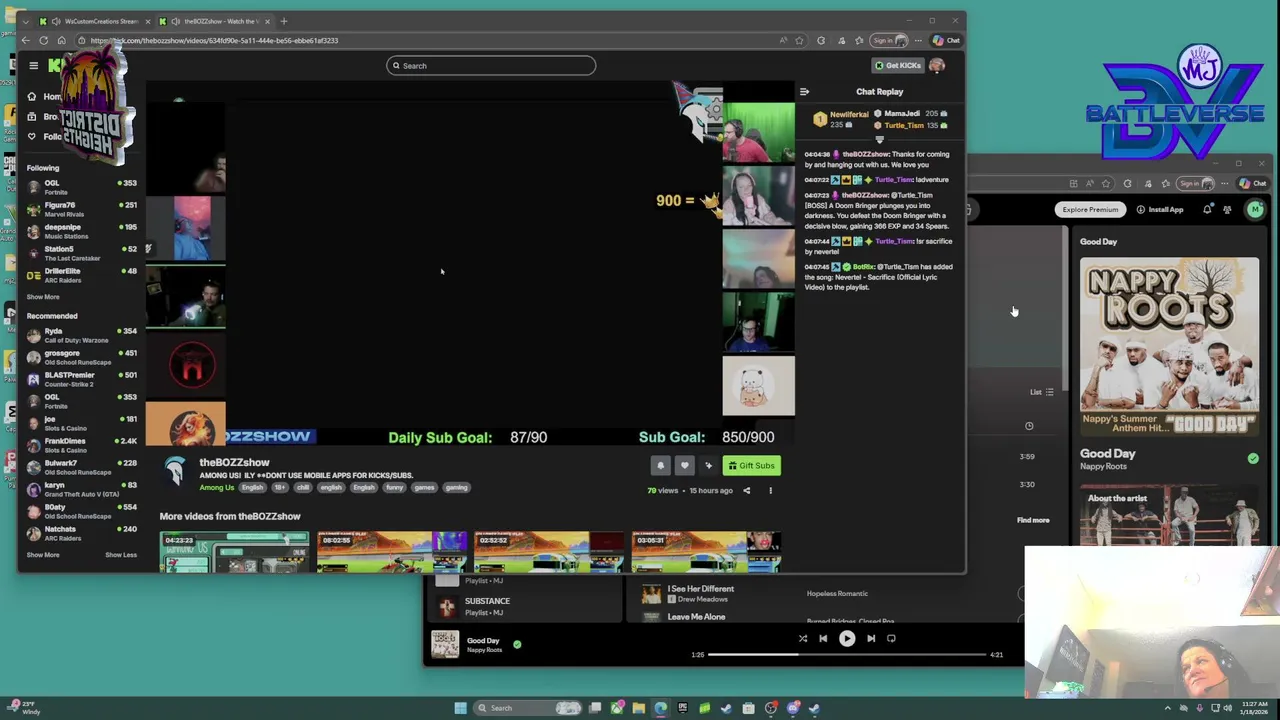Skip to next track in Spotify
The width and height of the screenshot is (1280, 720).
[x=871, y=638]
